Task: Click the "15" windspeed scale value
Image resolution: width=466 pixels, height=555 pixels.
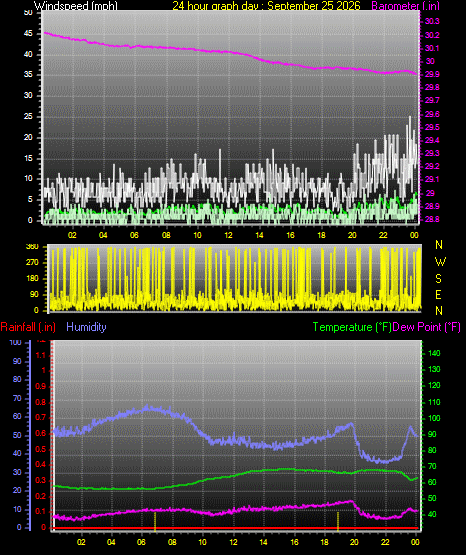Action: (x=28, y=158)
